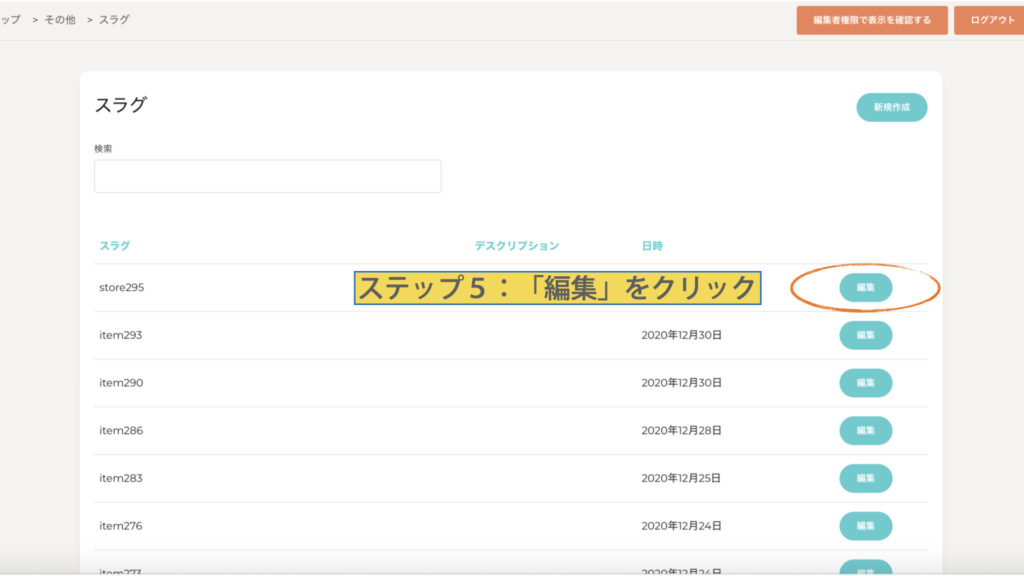Sort by the スラグ column header
The image size is (1024, 576).
114,245
